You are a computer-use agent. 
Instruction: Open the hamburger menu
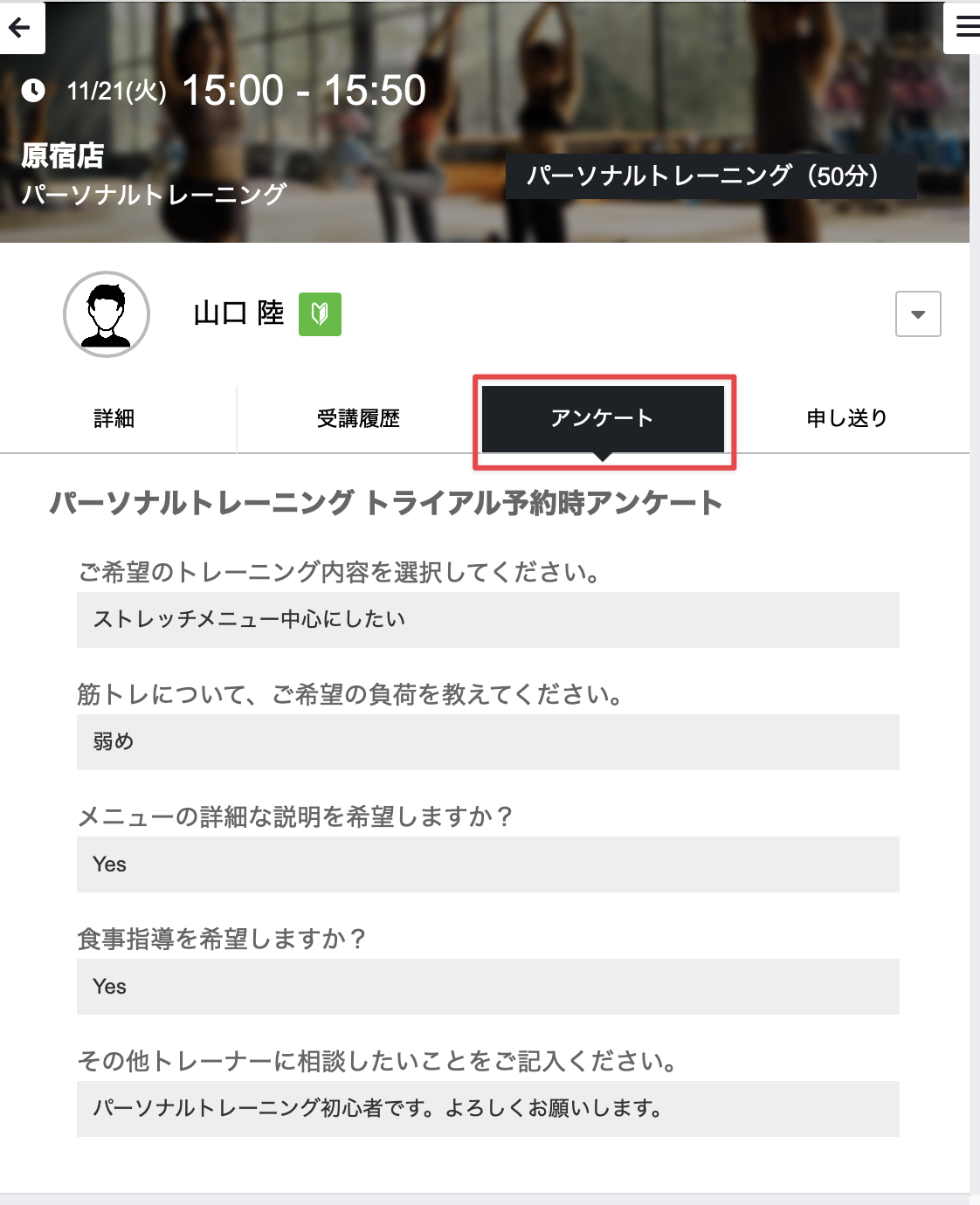(x=965, y=27)
